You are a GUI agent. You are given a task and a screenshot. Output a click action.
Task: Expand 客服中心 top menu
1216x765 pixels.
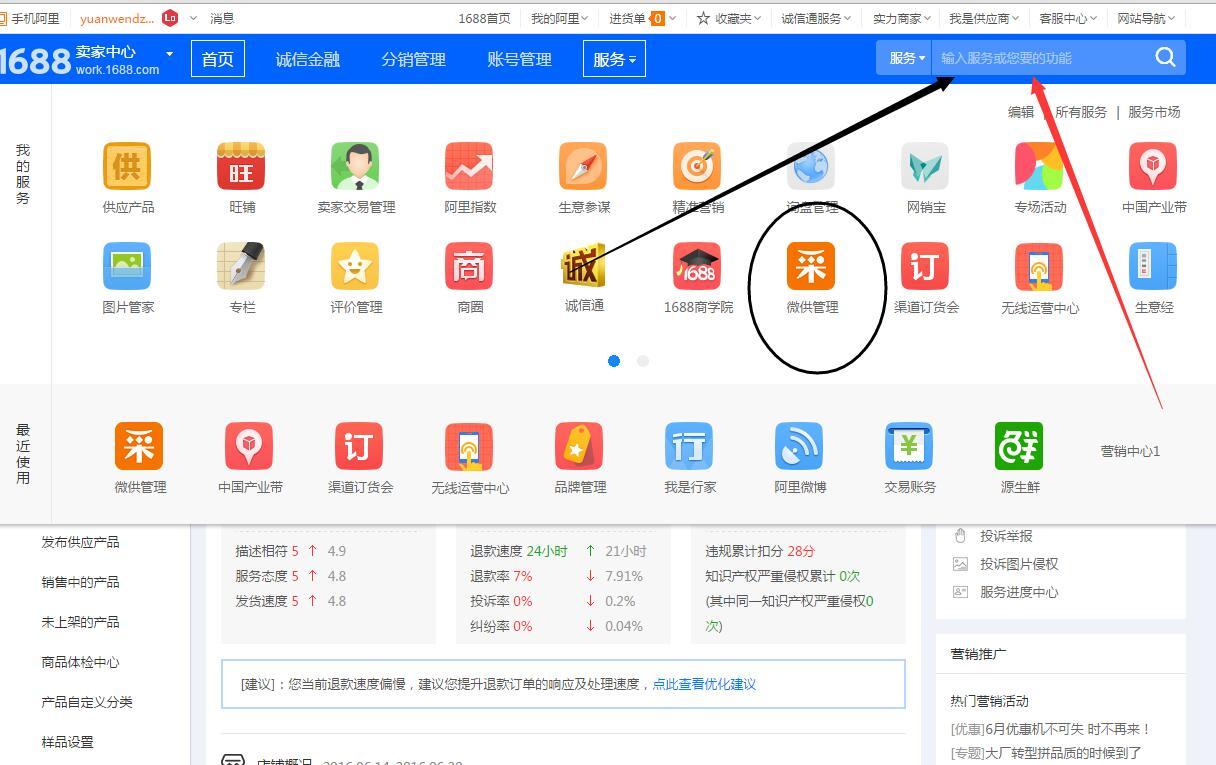point(1068,18)
